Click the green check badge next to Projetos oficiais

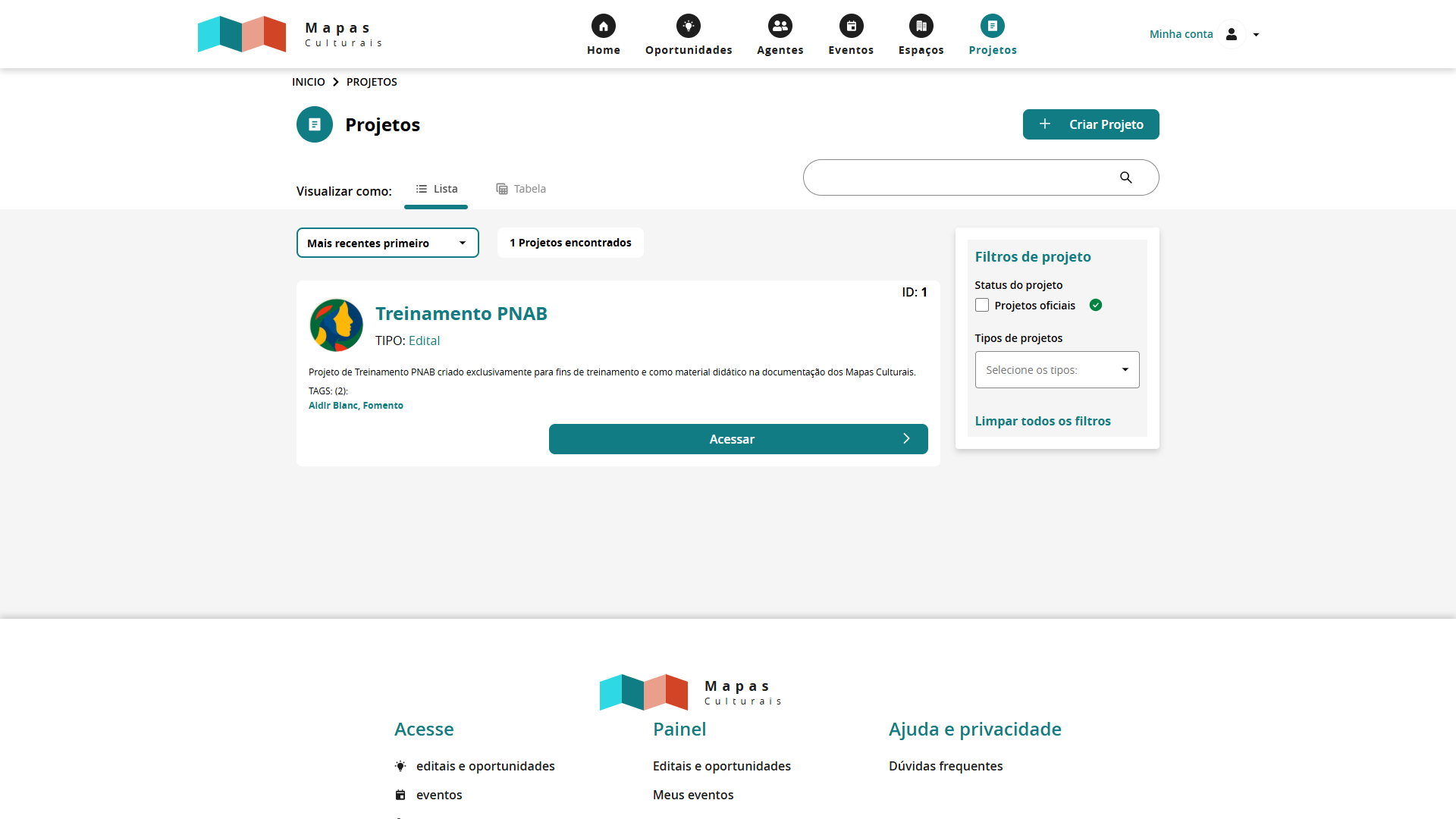tap(1096, 304)
